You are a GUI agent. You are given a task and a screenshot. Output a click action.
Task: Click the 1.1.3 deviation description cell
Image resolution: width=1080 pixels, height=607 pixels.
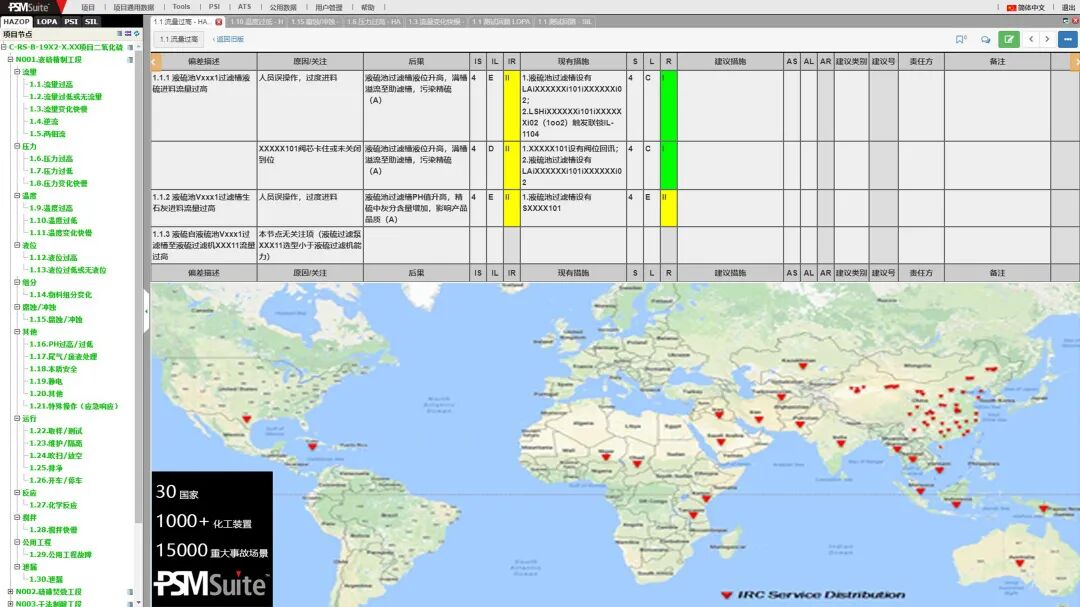204,245
